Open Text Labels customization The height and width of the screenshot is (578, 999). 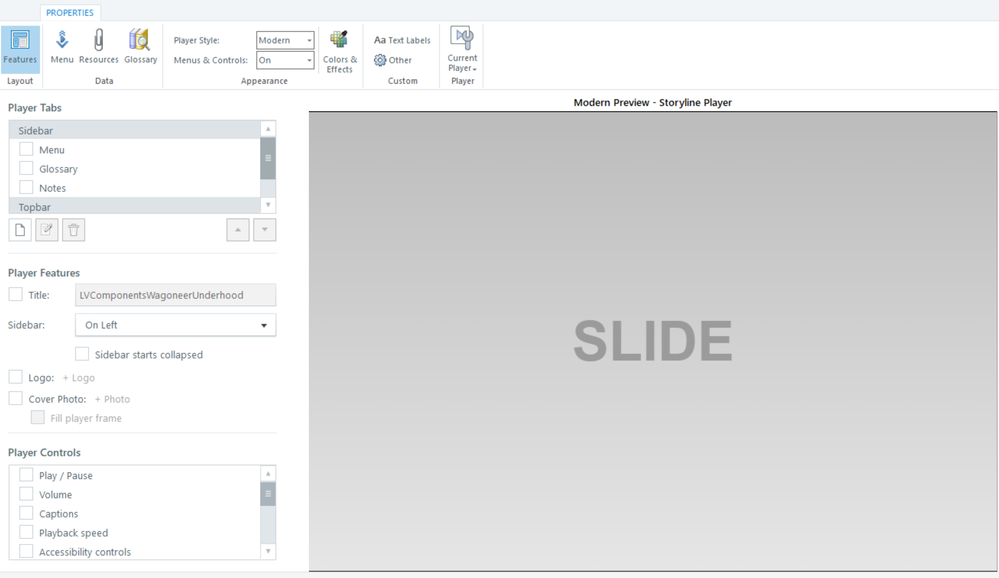coord(402,40)
